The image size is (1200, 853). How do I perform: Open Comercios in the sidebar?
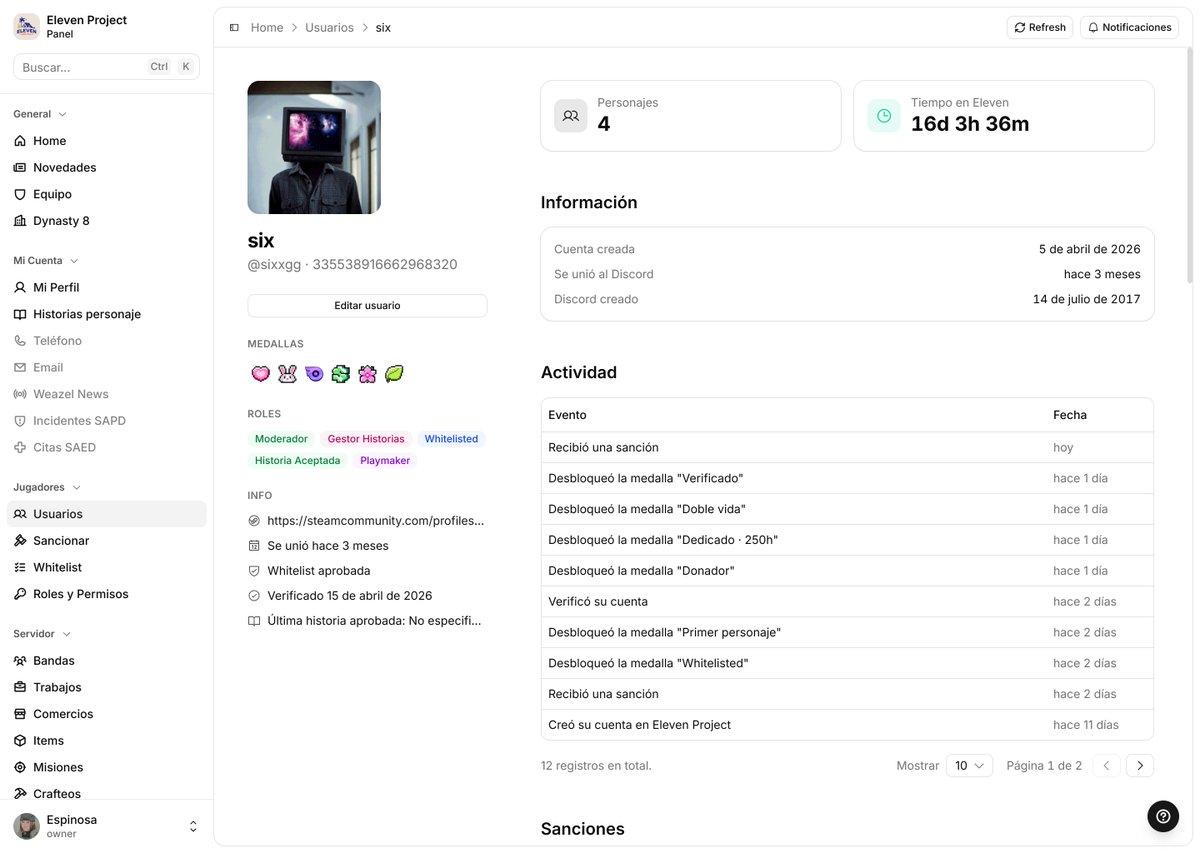pyautogui.click(x=106, y=714)
